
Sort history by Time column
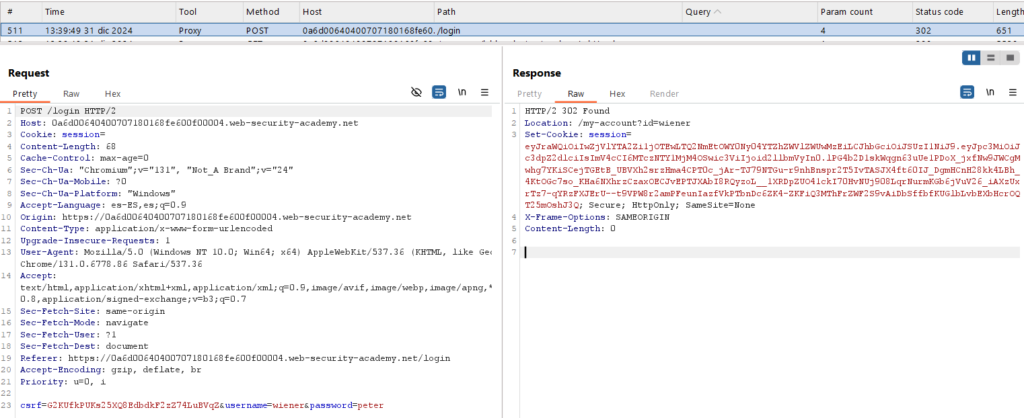coord(108,12)
